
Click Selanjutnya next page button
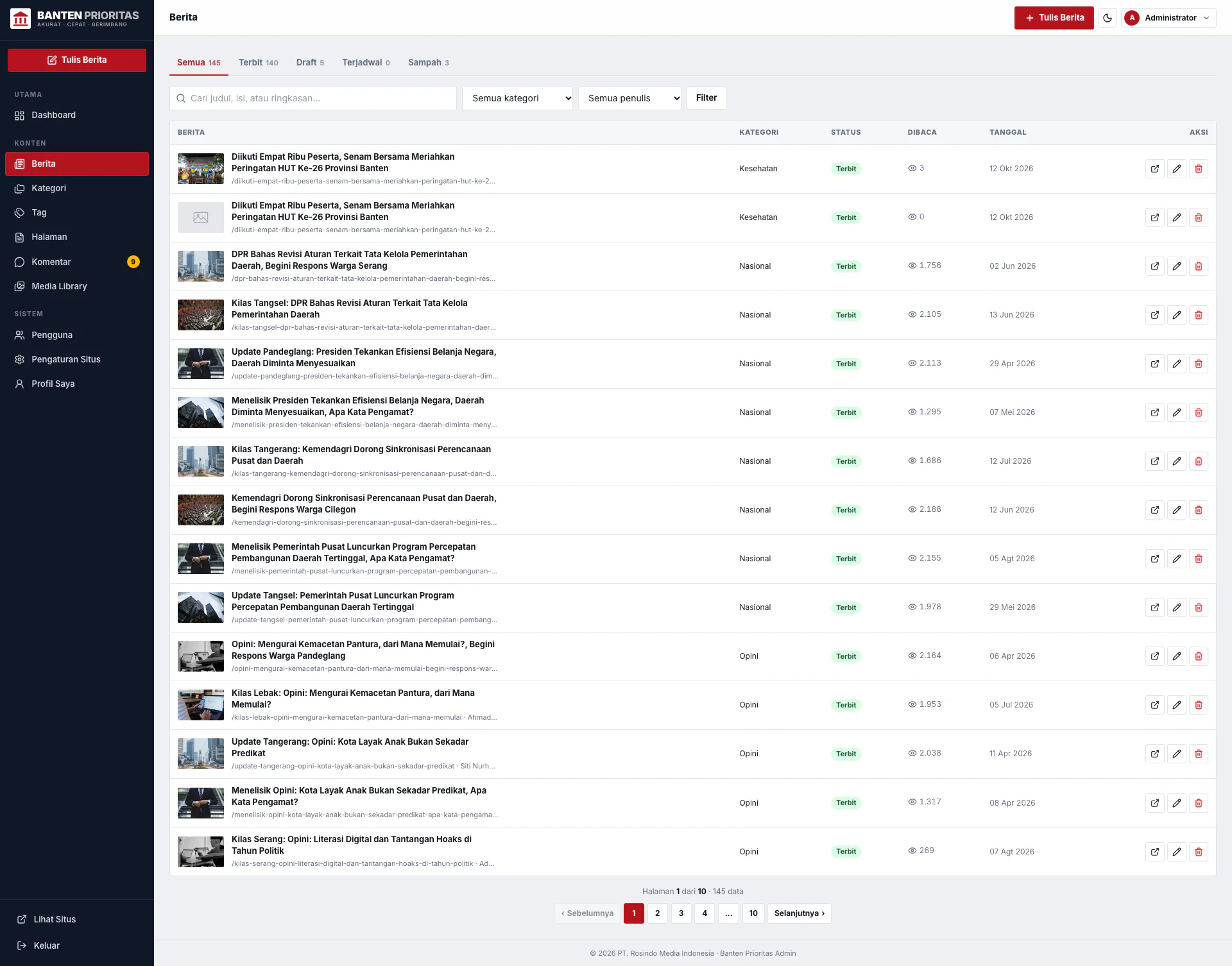point(800,913)
